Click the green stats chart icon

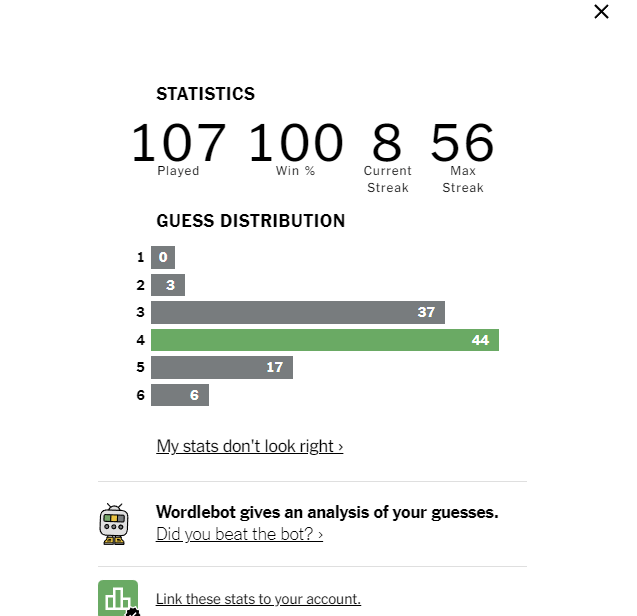118,598
